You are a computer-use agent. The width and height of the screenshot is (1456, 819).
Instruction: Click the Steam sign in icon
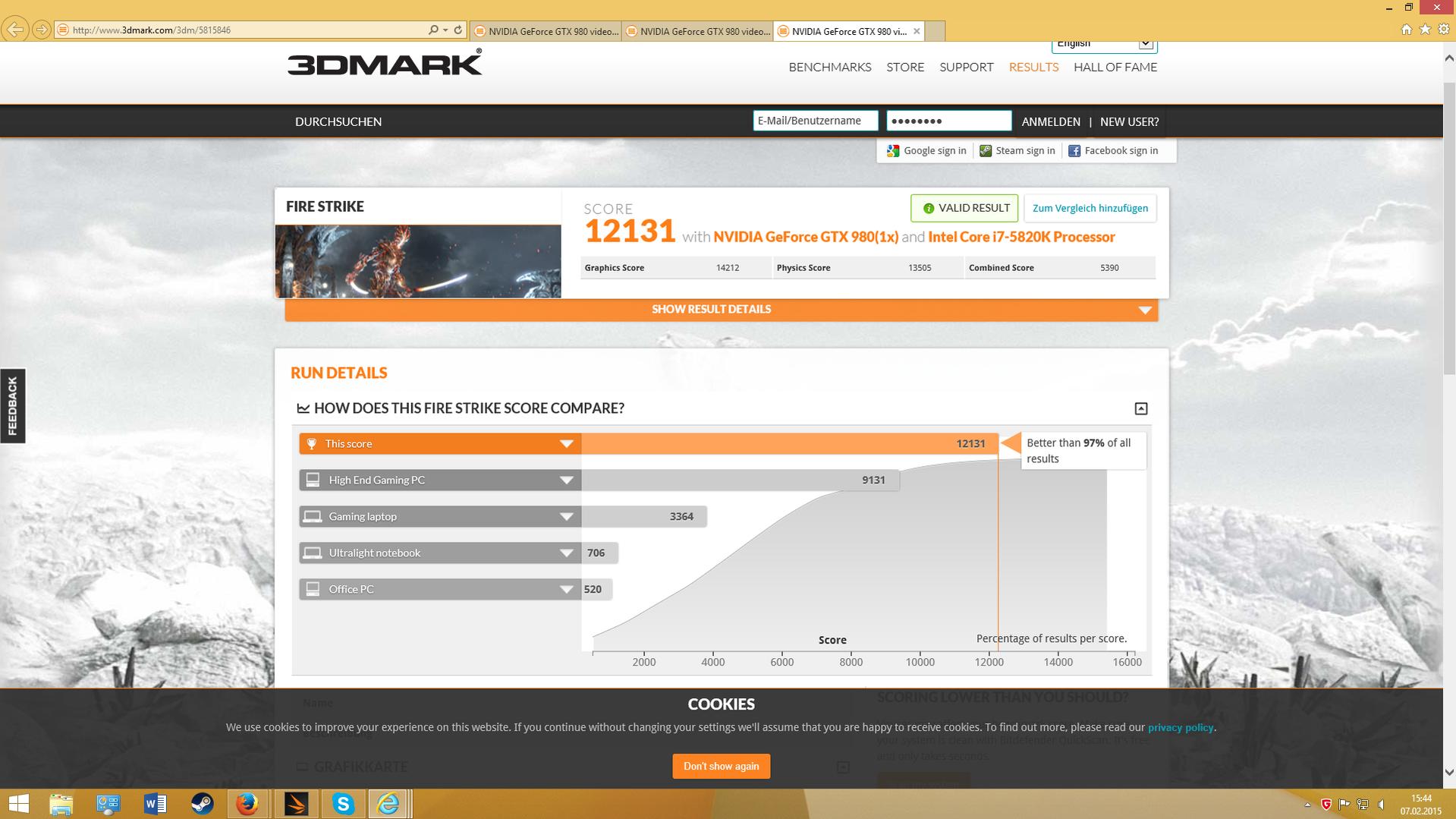tap(985, 151)
